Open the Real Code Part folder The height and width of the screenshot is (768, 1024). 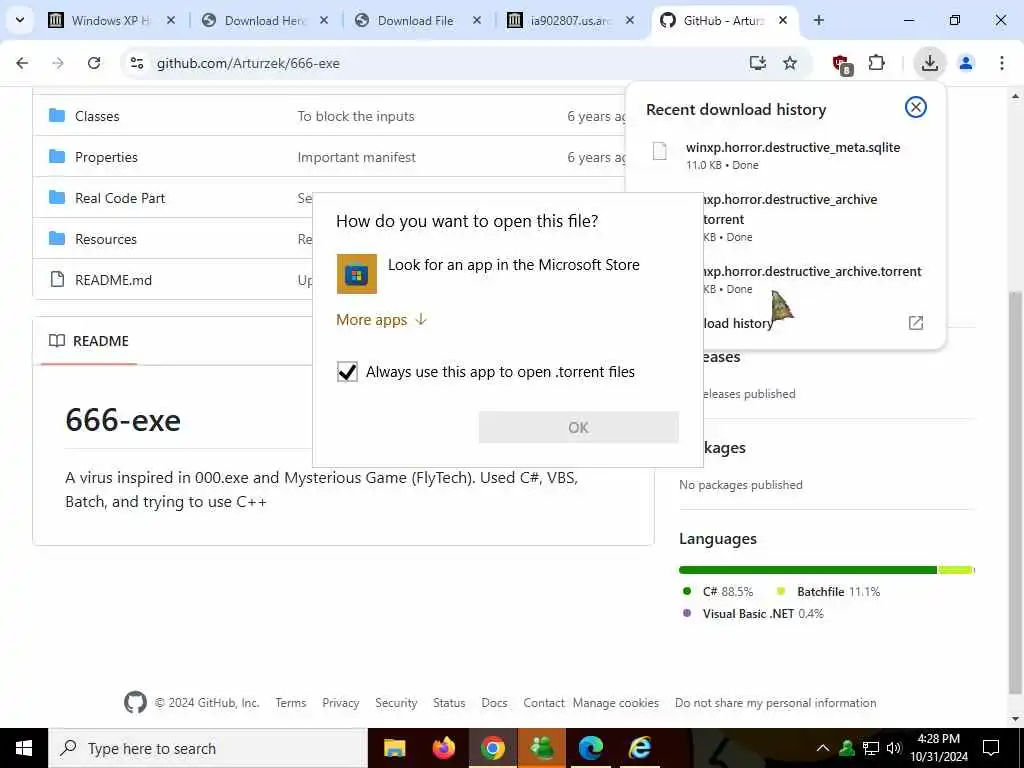click(120, 199)
